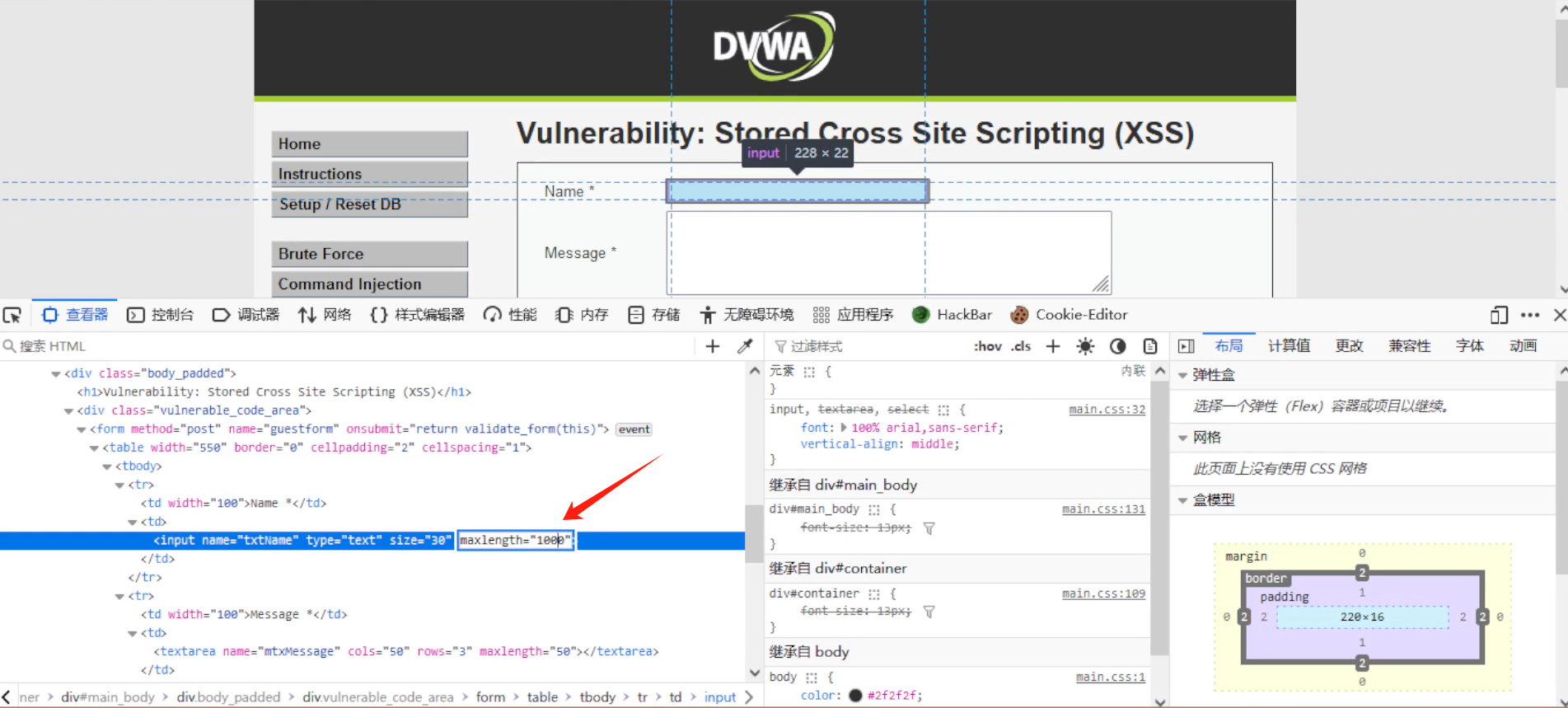Click selector highlighter icon for 元素 rule
The image size is (1568, 708).
coord(809,372)
